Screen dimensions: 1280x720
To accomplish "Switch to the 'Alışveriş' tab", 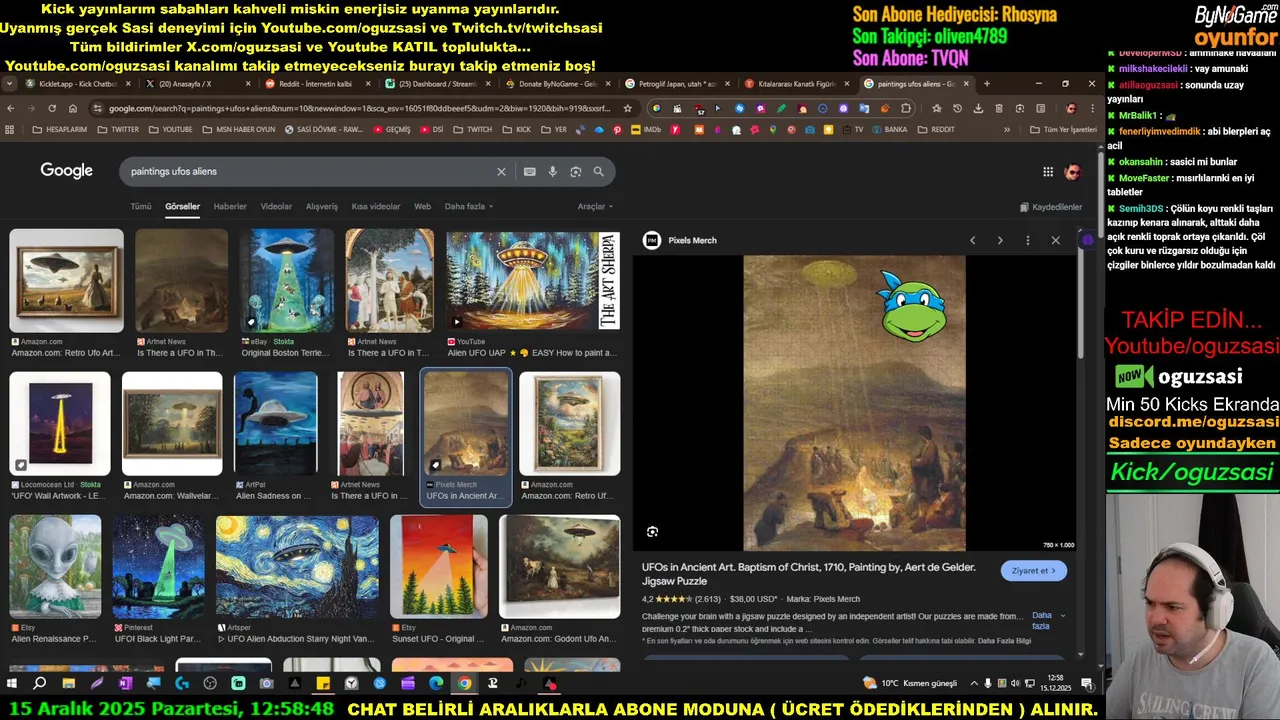I will point(322,207).
